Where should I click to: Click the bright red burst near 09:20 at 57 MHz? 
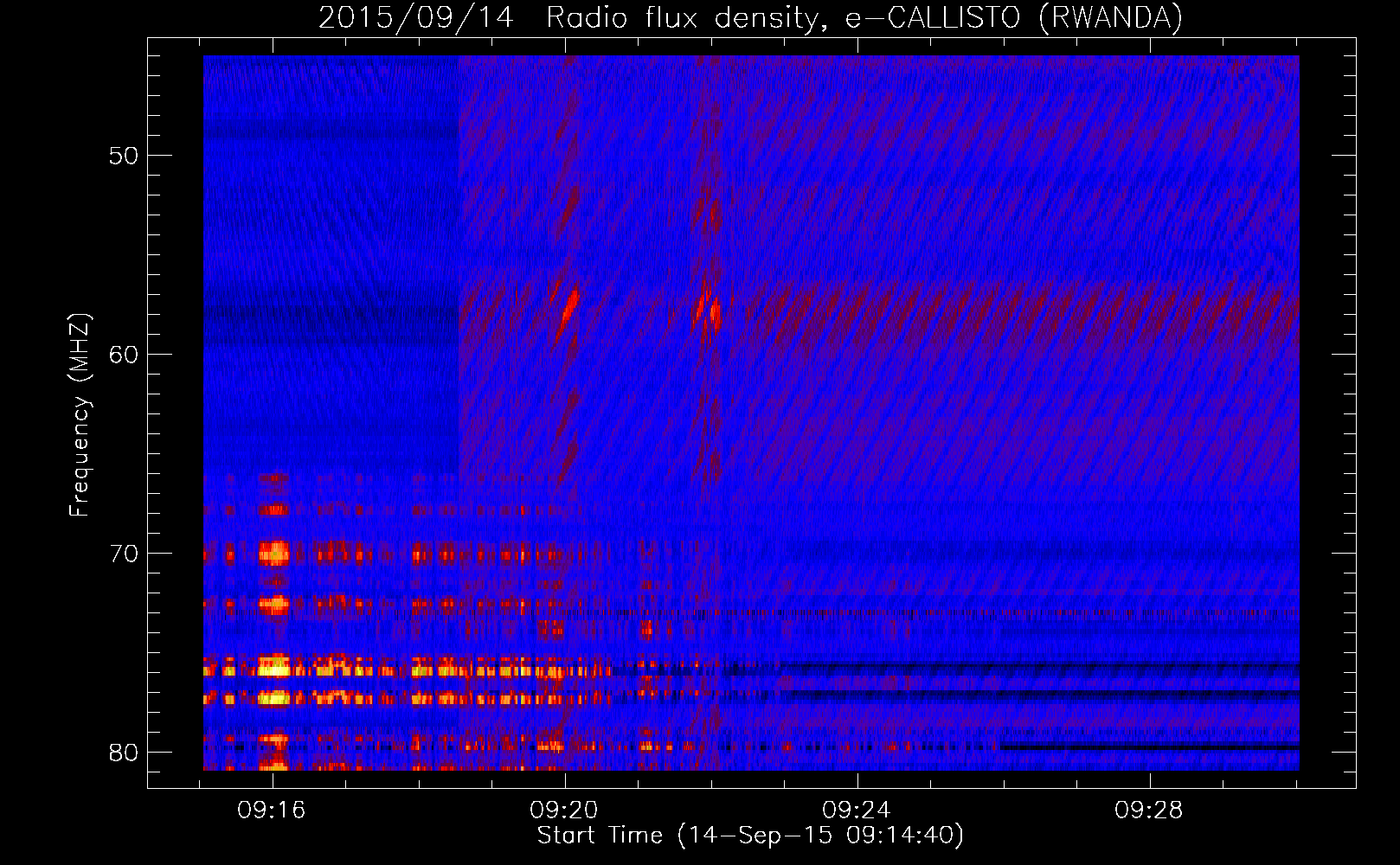coord(568,307)
